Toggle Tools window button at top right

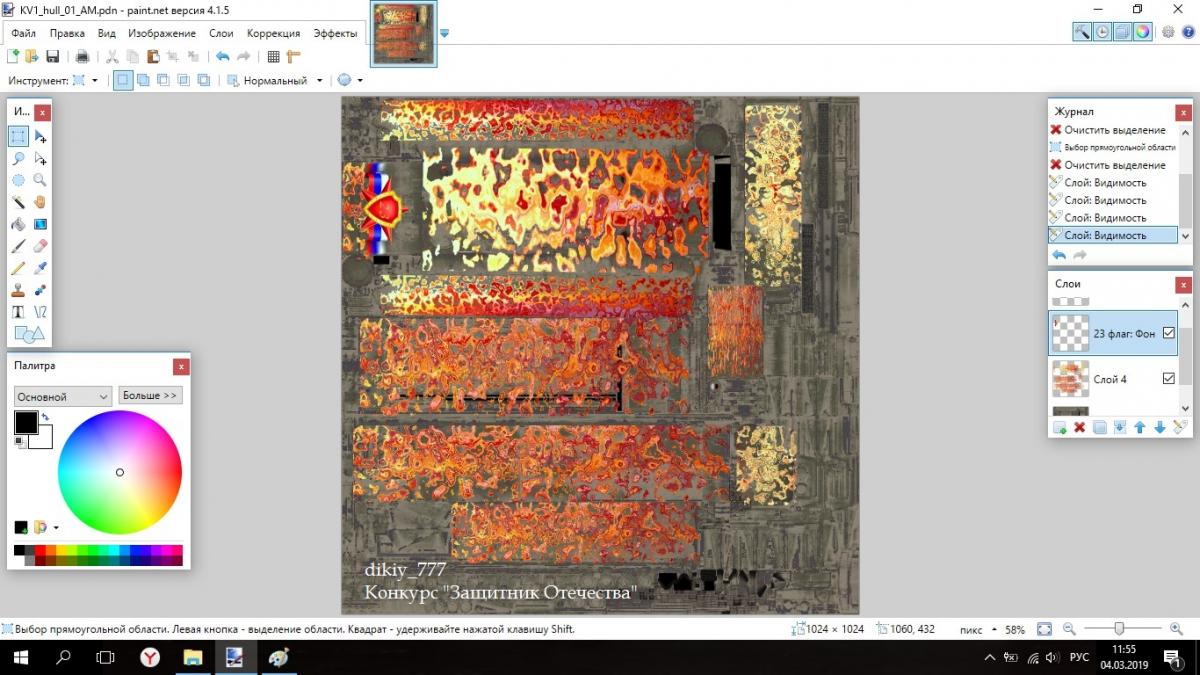click(x=1082, y=32)
